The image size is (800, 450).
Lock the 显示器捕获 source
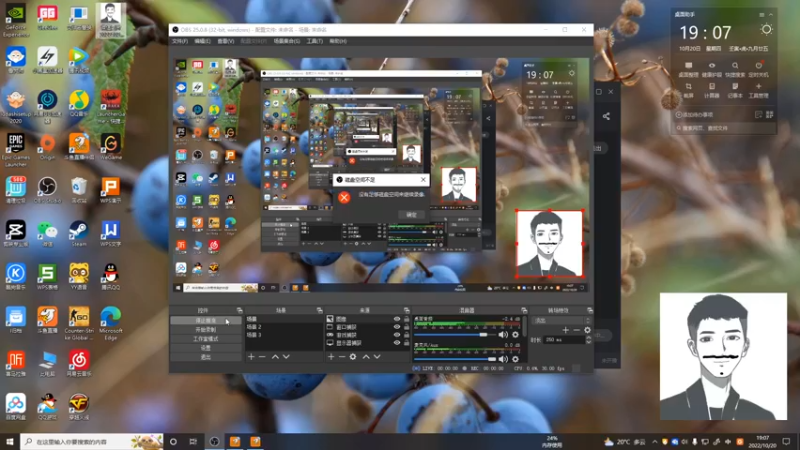tap(407, 343)
